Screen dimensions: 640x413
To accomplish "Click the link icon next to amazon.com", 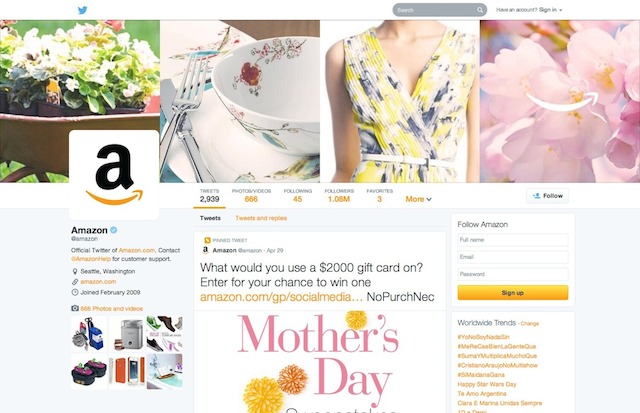I will pos(75,282).
